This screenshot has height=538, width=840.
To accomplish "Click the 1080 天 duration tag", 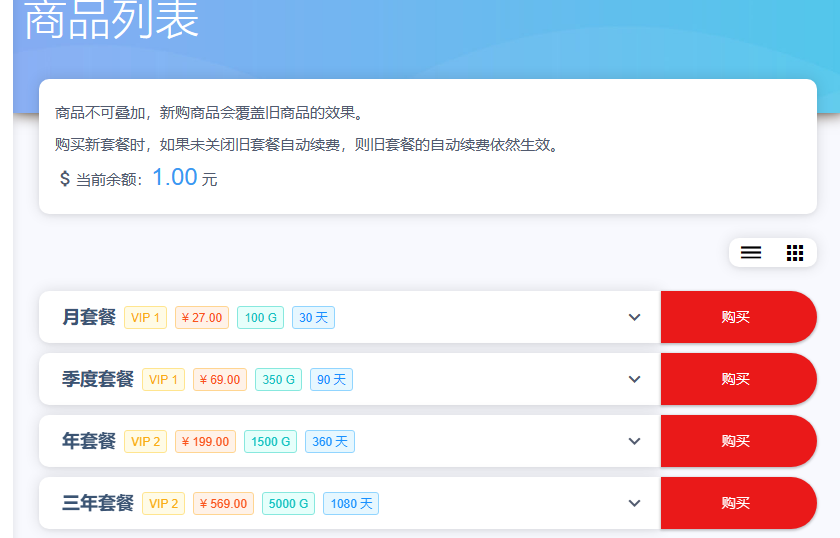I will (x=351, y=504).
